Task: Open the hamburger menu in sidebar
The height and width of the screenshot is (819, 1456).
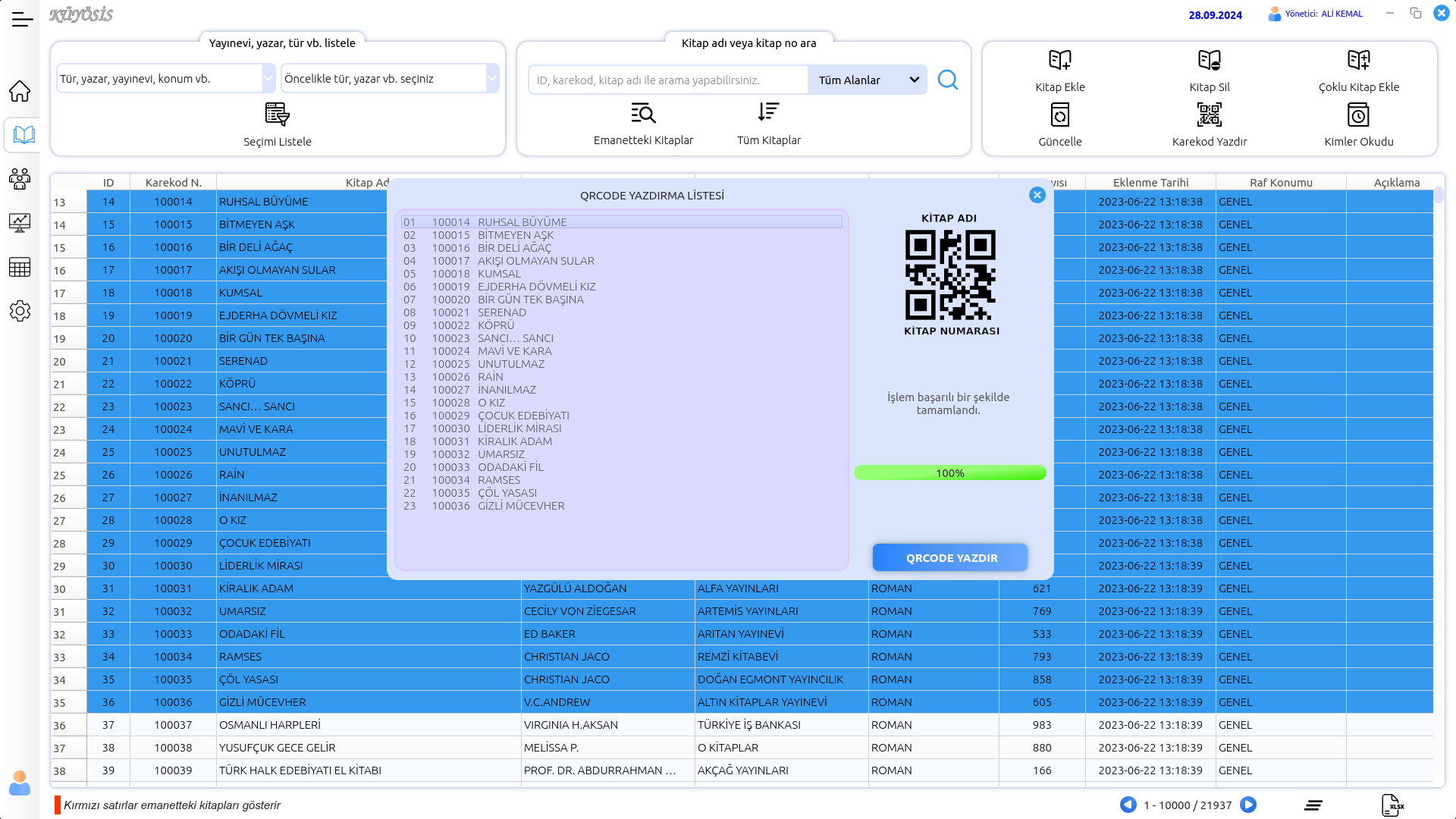Action: tap(22, 20)
